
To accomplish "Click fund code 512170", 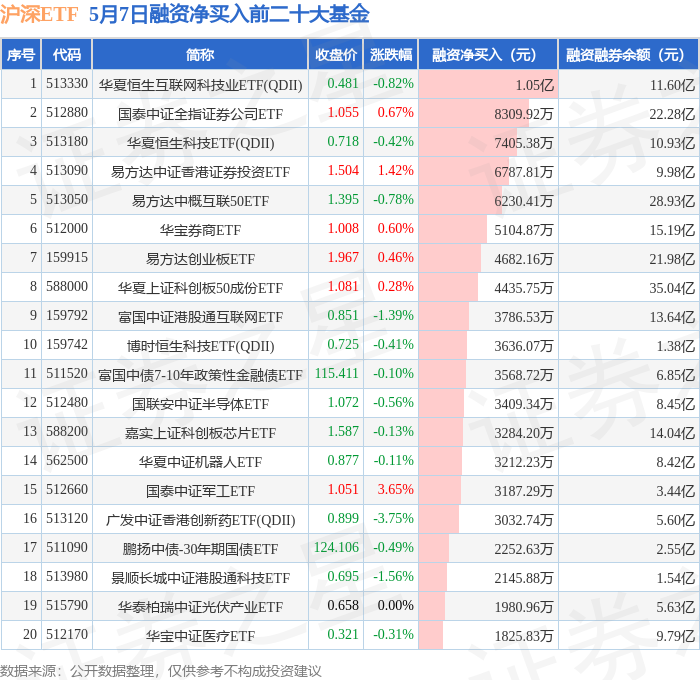I will tap(67, 635).
